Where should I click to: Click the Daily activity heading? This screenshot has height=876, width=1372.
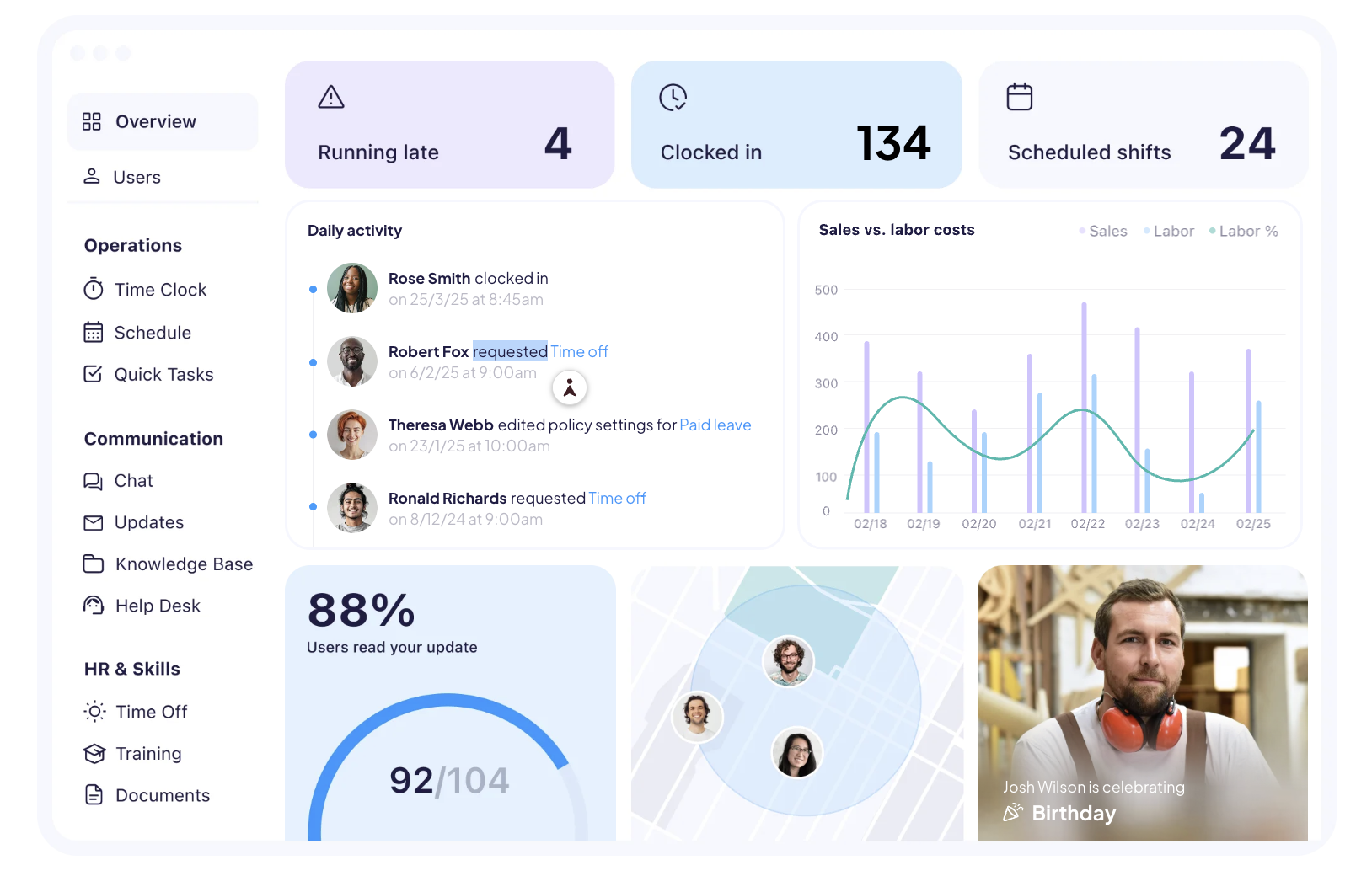click(355, 230)
